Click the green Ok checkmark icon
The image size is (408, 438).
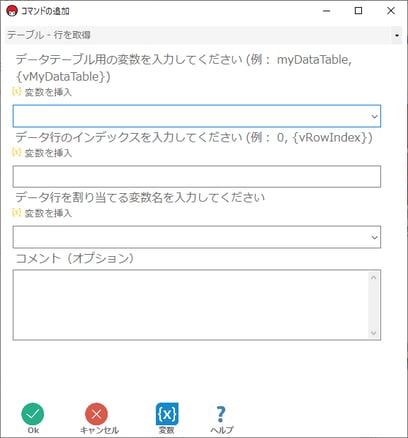coord(33,414)
